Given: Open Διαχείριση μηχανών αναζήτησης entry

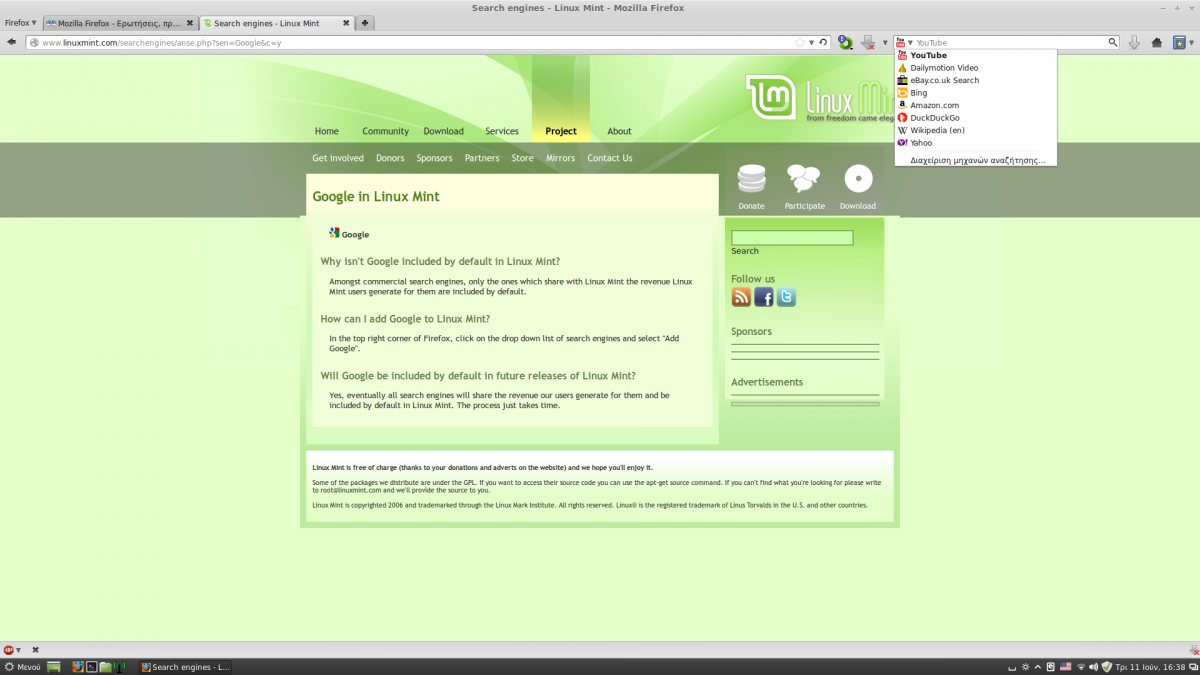Looking at the screenshot, I should [975, 160].
